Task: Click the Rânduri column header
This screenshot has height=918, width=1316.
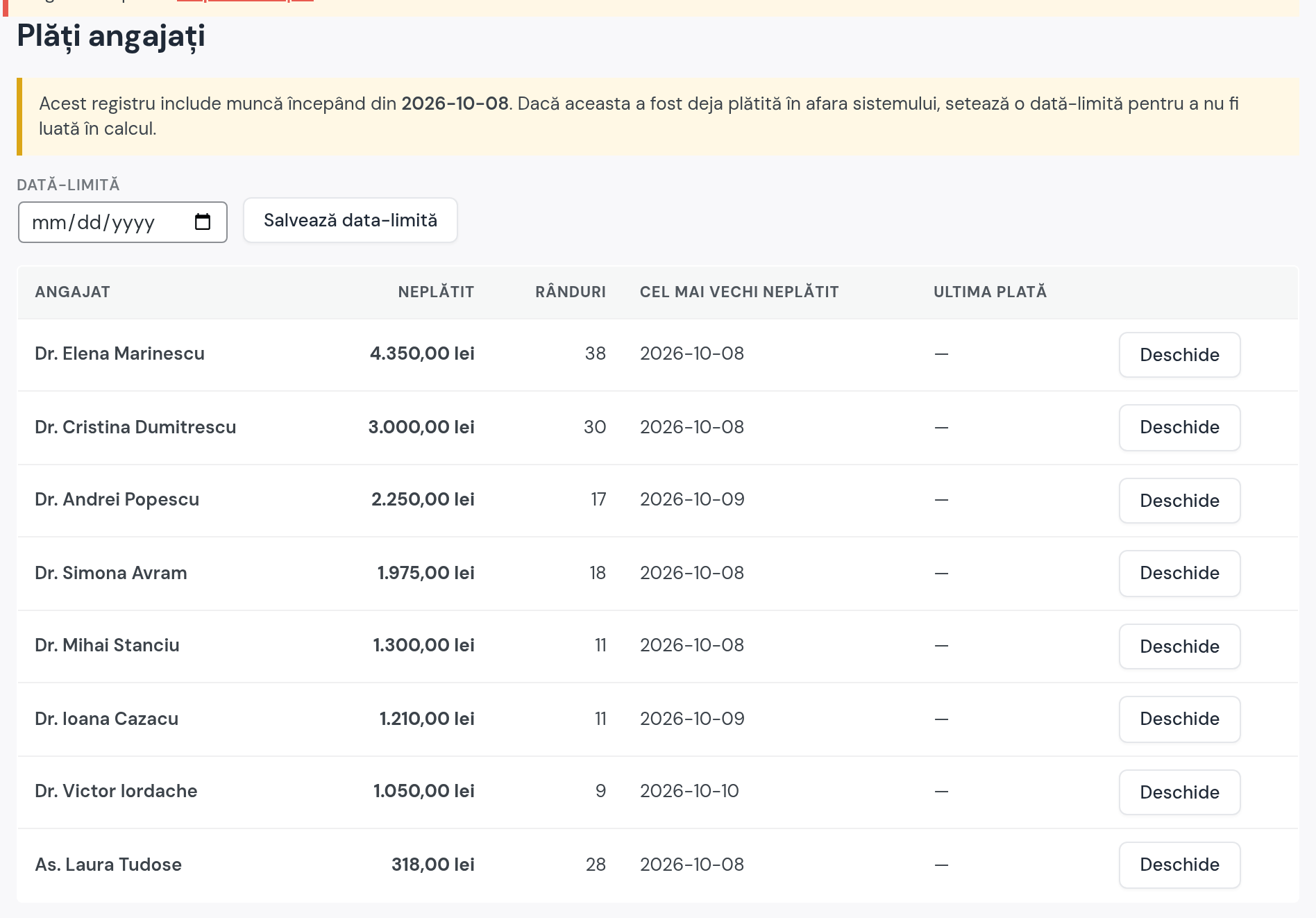Action: (571, 292)
